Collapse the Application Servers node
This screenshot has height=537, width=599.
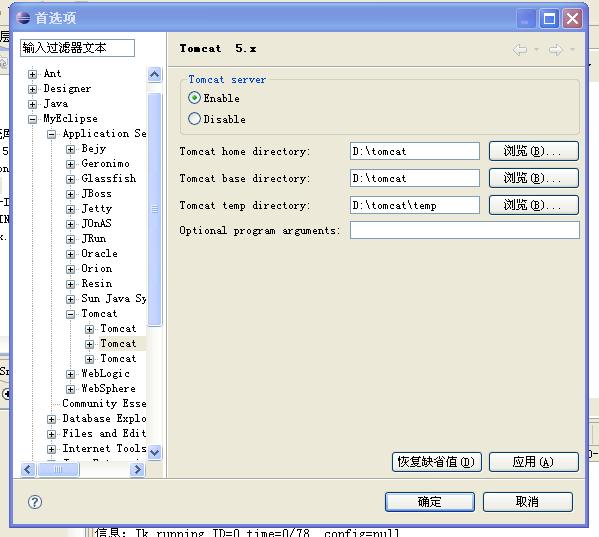(52, 134)
